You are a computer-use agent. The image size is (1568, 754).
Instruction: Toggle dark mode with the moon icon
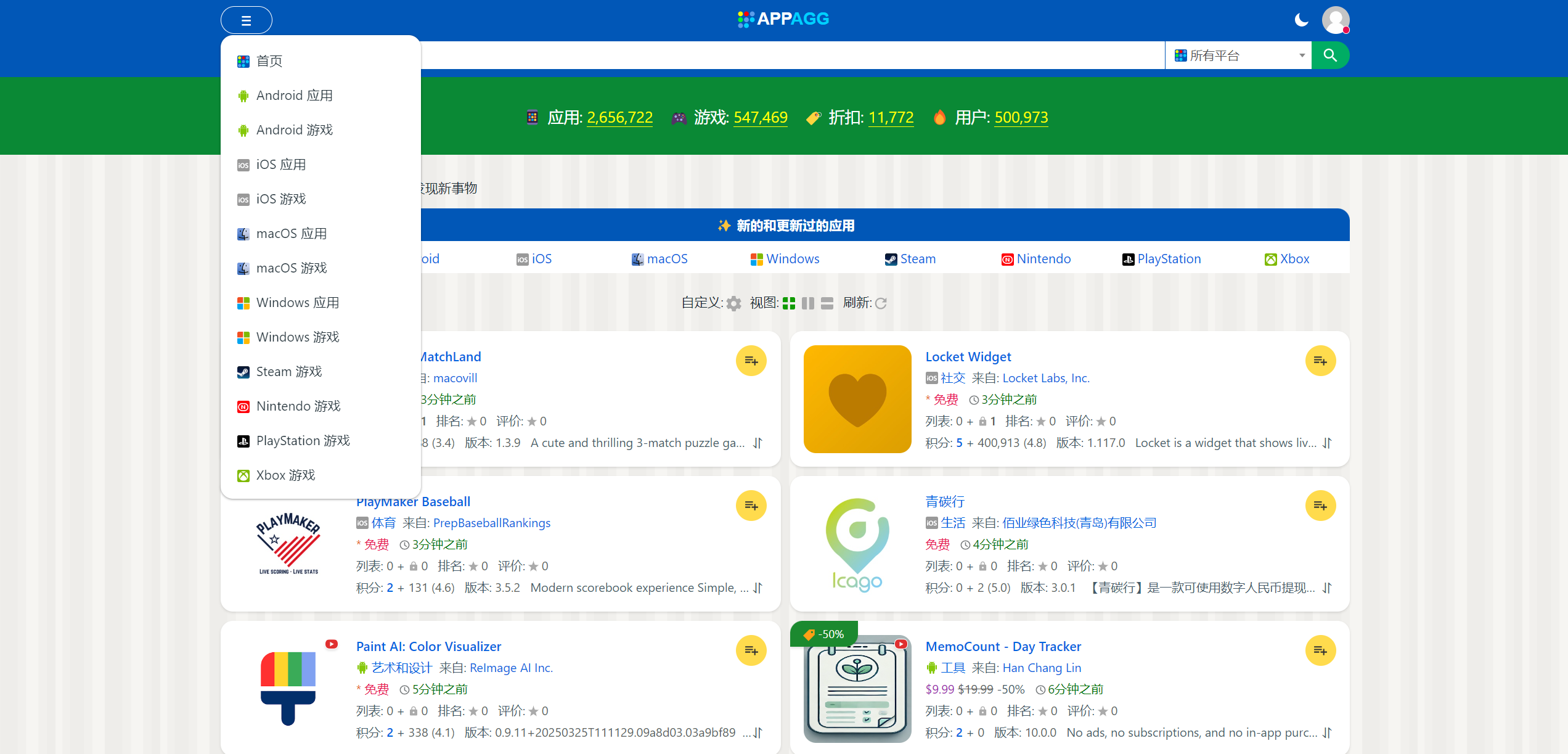1301,20
